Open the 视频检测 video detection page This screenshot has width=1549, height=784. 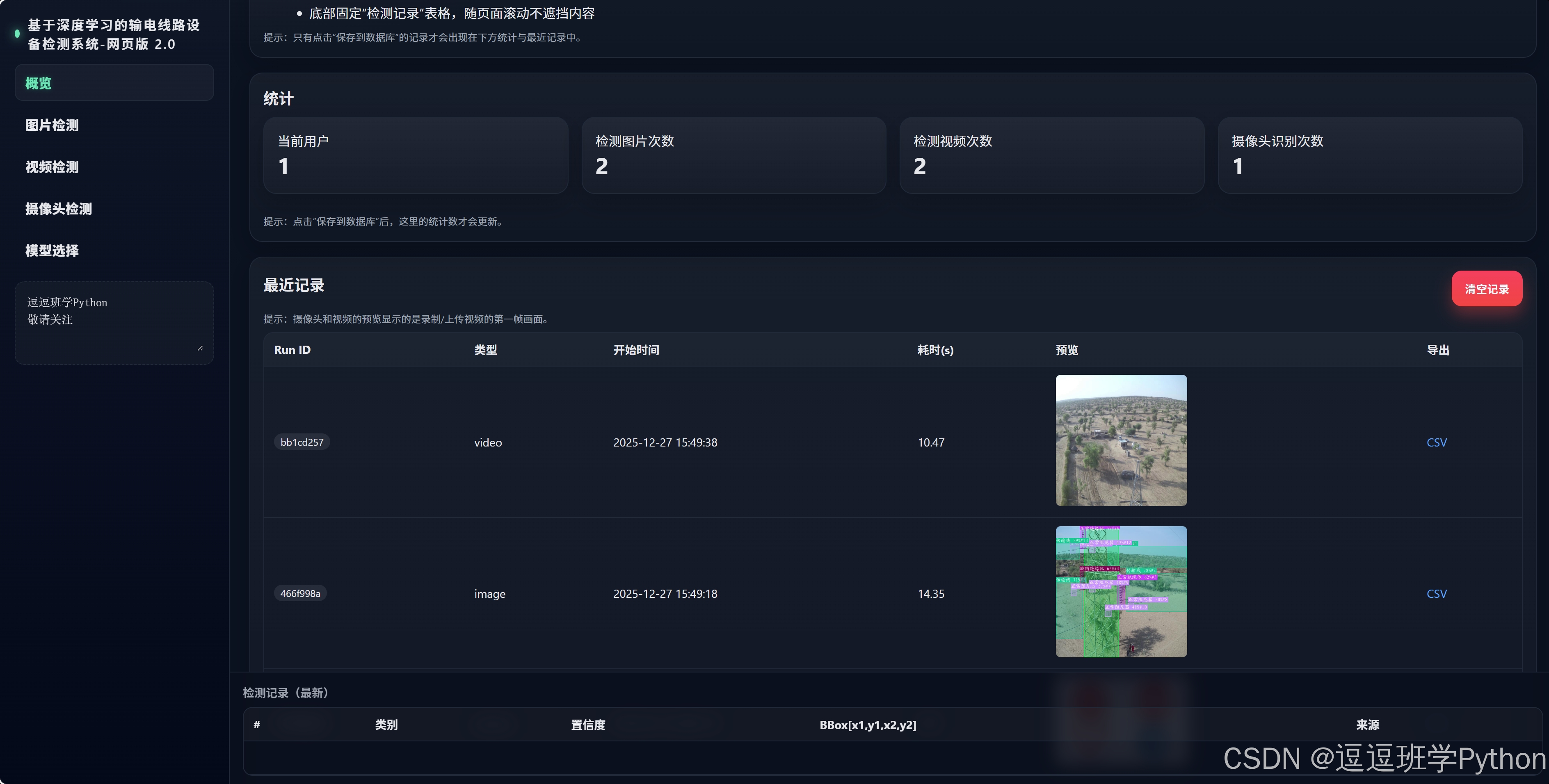pyautogui.click(x=53, y=167)
